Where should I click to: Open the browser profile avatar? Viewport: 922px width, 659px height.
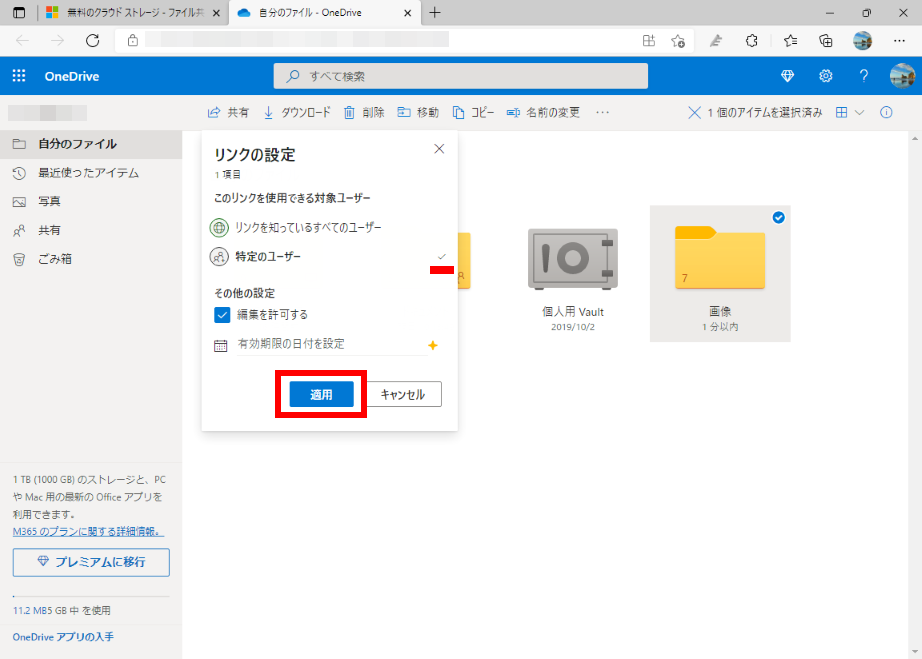(x=863, y=41)
